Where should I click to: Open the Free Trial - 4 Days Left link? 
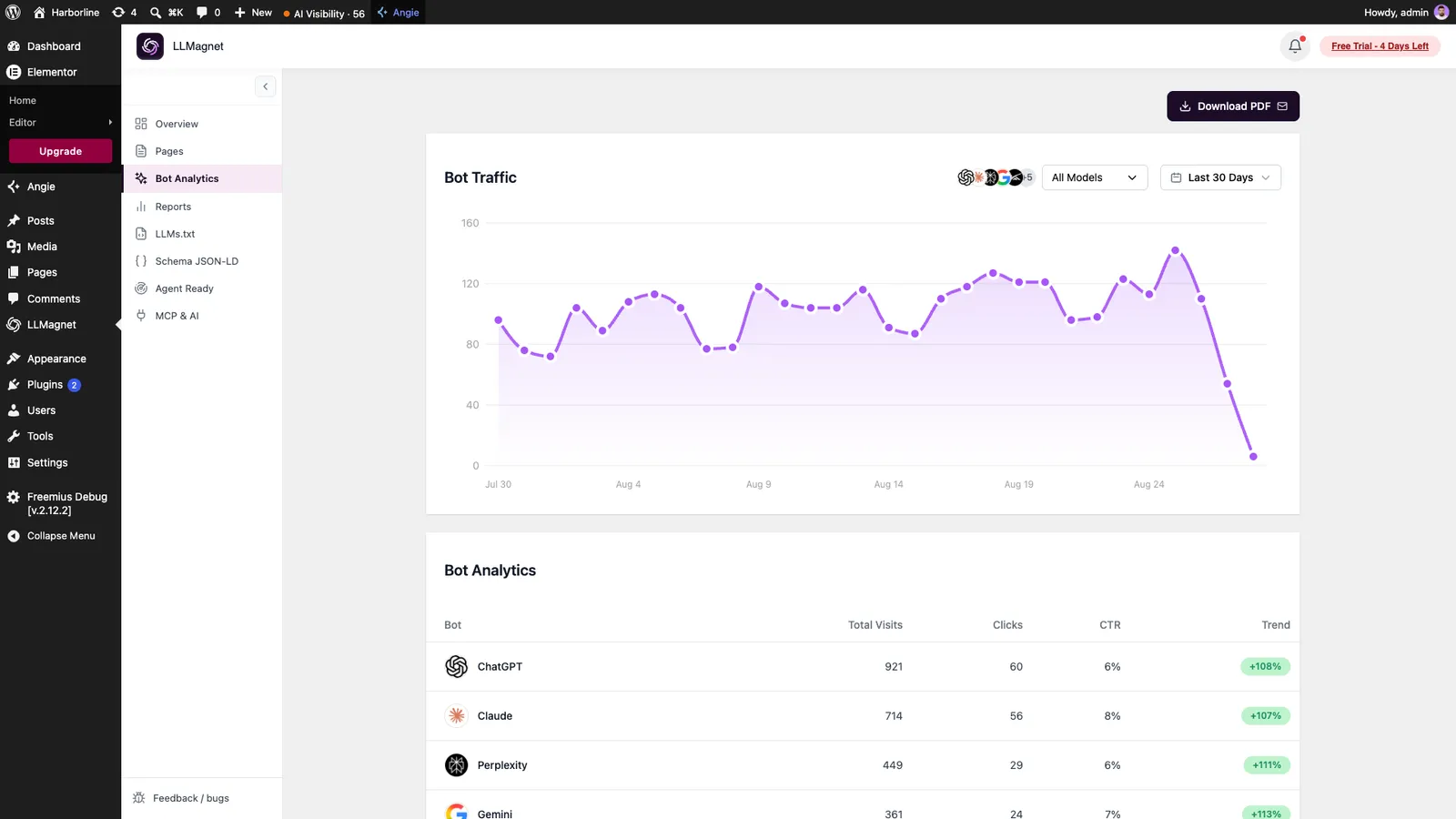coord(1380,46)
